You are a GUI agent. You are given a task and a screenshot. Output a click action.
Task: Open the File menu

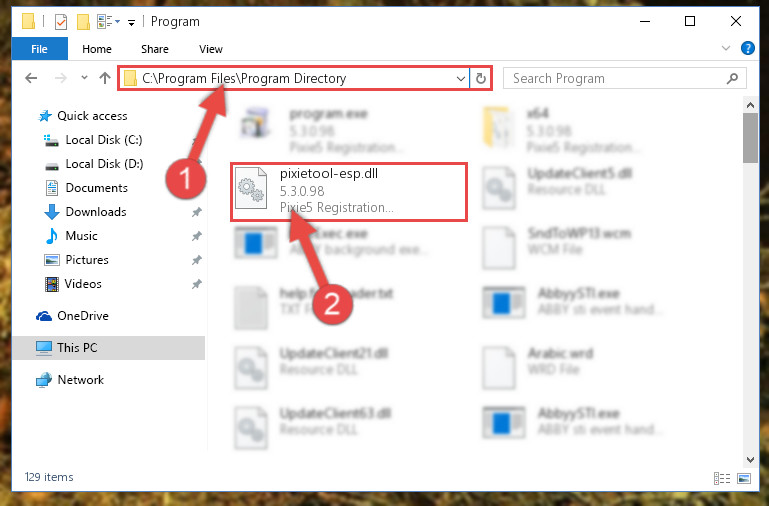(x=39, y=49)
